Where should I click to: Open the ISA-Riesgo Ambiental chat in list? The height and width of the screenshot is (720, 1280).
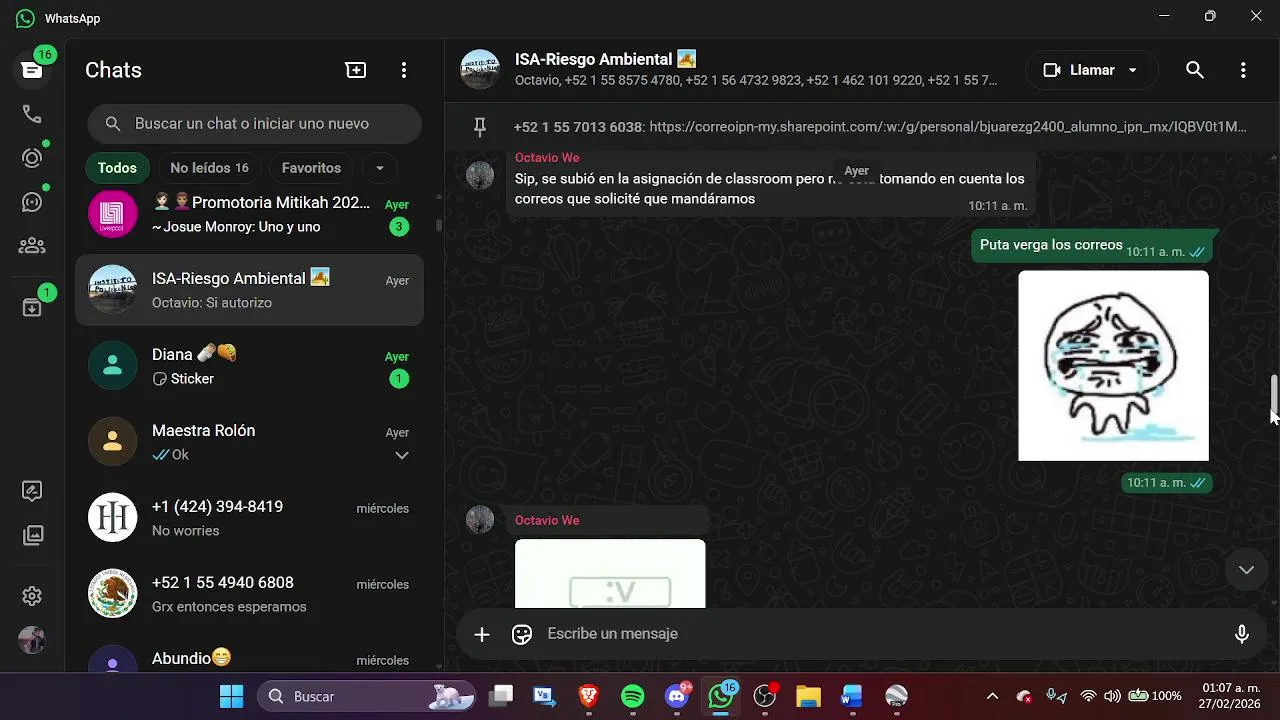(x=249, y=290)
